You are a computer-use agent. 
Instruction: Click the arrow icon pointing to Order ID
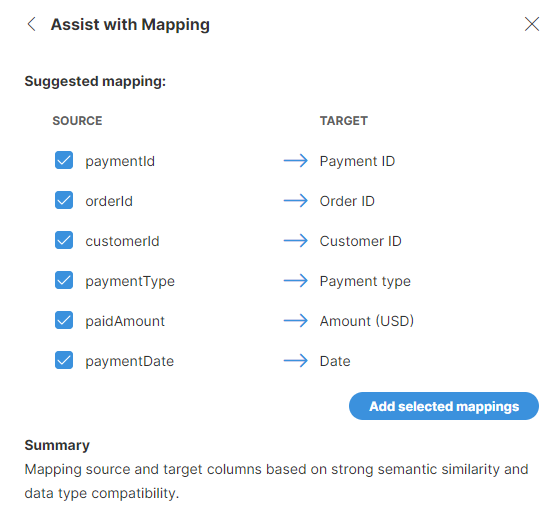pyautogui.click(x=296, y=201)
